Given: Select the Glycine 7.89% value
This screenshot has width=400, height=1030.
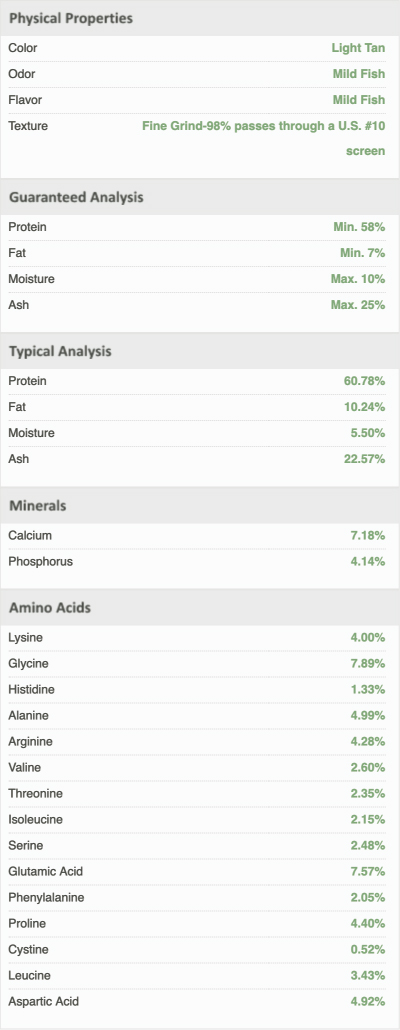Looking at the screenshot, I should pos(367,663).
